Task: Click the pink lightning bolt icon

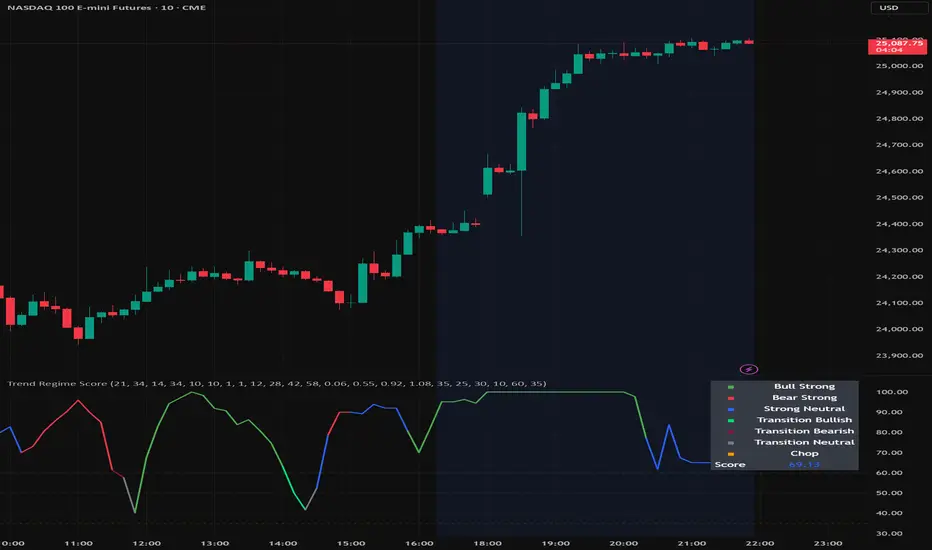Action: click(x=748, y=369)
